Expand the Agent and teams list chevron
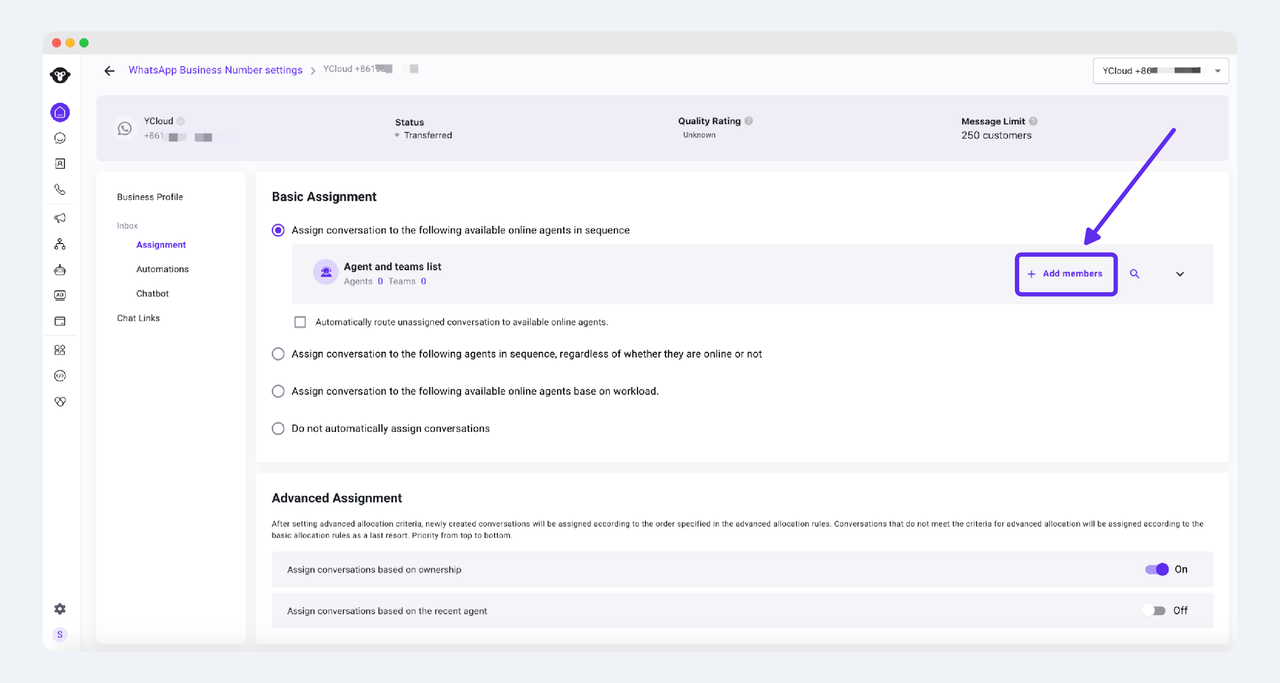Screen dimensions: 1280x683 tap(1180, 274)
